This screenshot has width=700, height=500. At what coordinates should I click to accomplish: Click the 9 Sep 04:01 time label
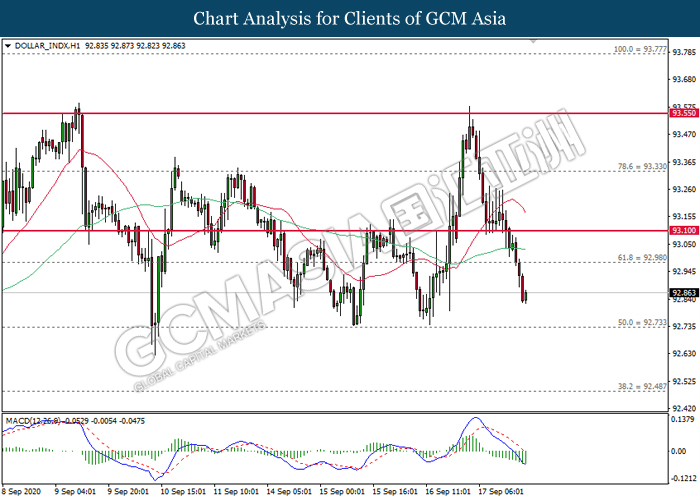(x=75, y=492)
